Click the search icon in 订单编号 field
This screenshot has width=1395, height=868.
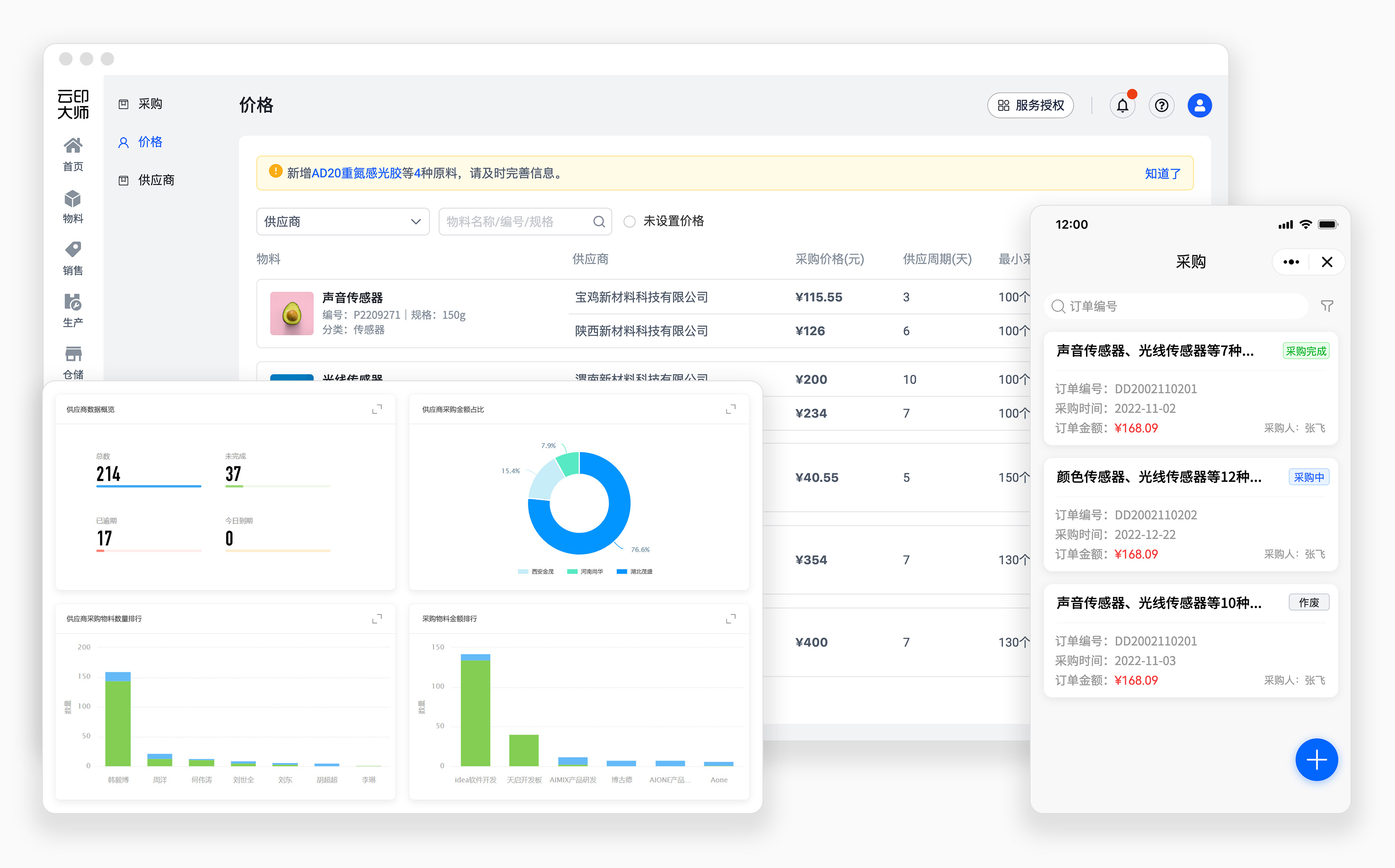pos(1058,307)
